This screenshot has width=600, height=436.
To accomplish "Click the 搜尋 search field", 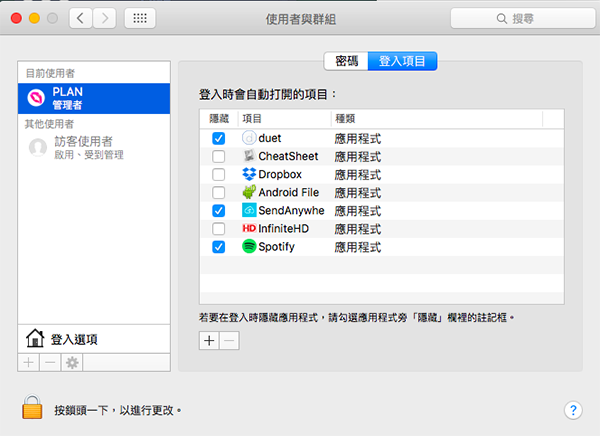I will 523,18.
